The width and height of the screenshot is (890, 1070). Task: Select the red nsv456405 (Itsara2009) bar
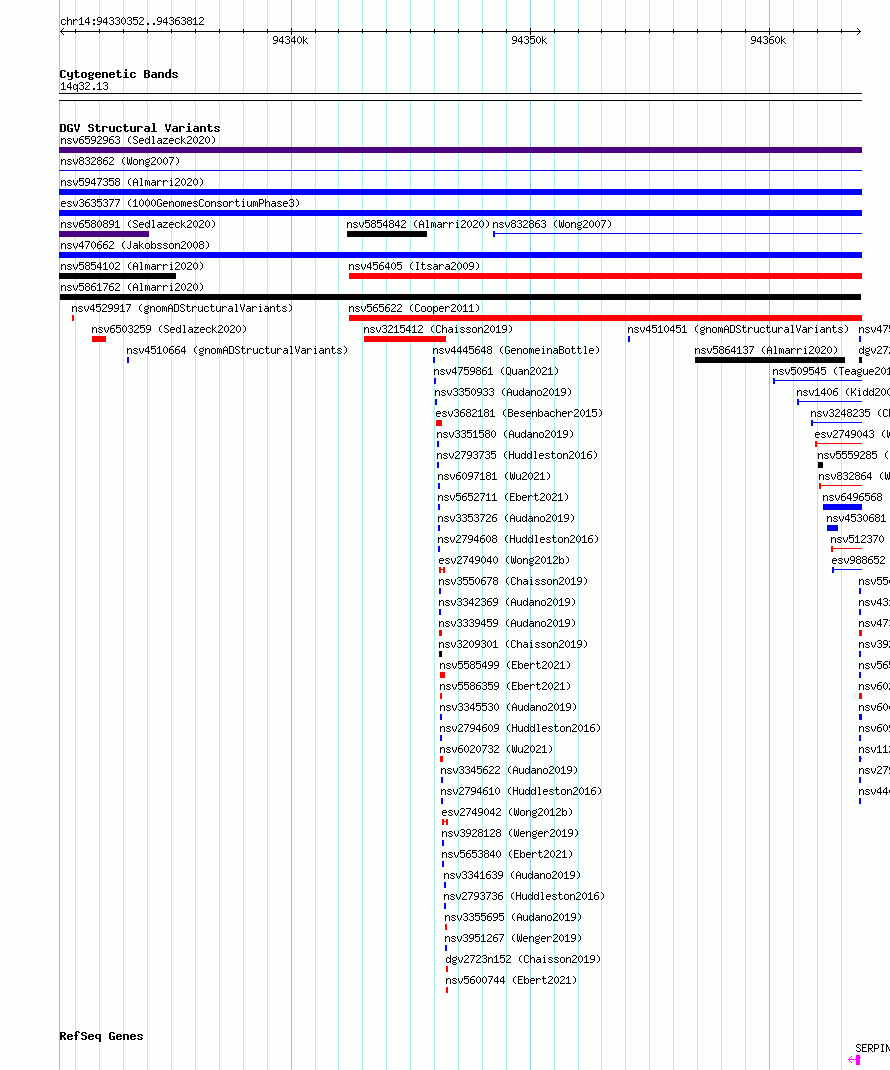(x=605, y=276)
